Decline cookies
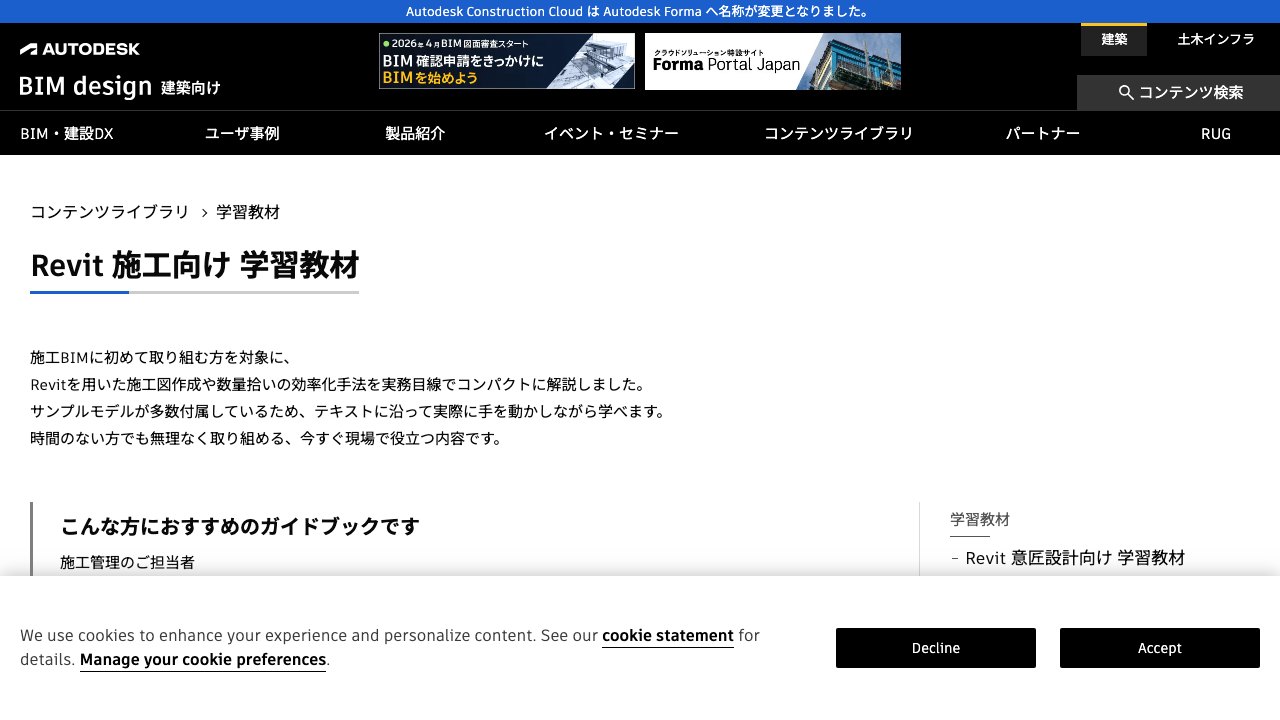This screenshot has height=720, width=1280. tap(936, 648)
